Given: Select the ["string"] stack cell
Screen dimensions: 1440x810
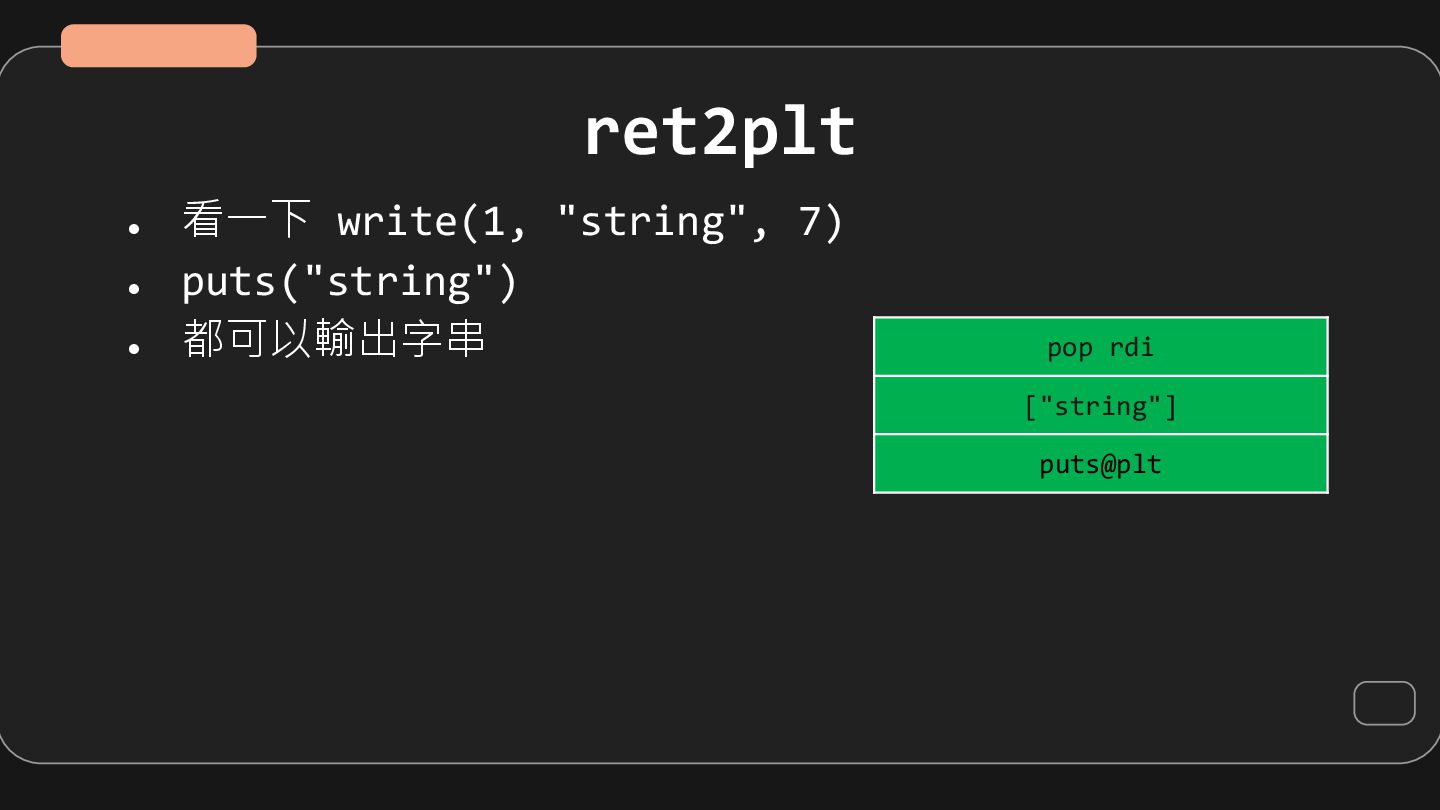Looking at the screenshot, I should pos(1100,406).
